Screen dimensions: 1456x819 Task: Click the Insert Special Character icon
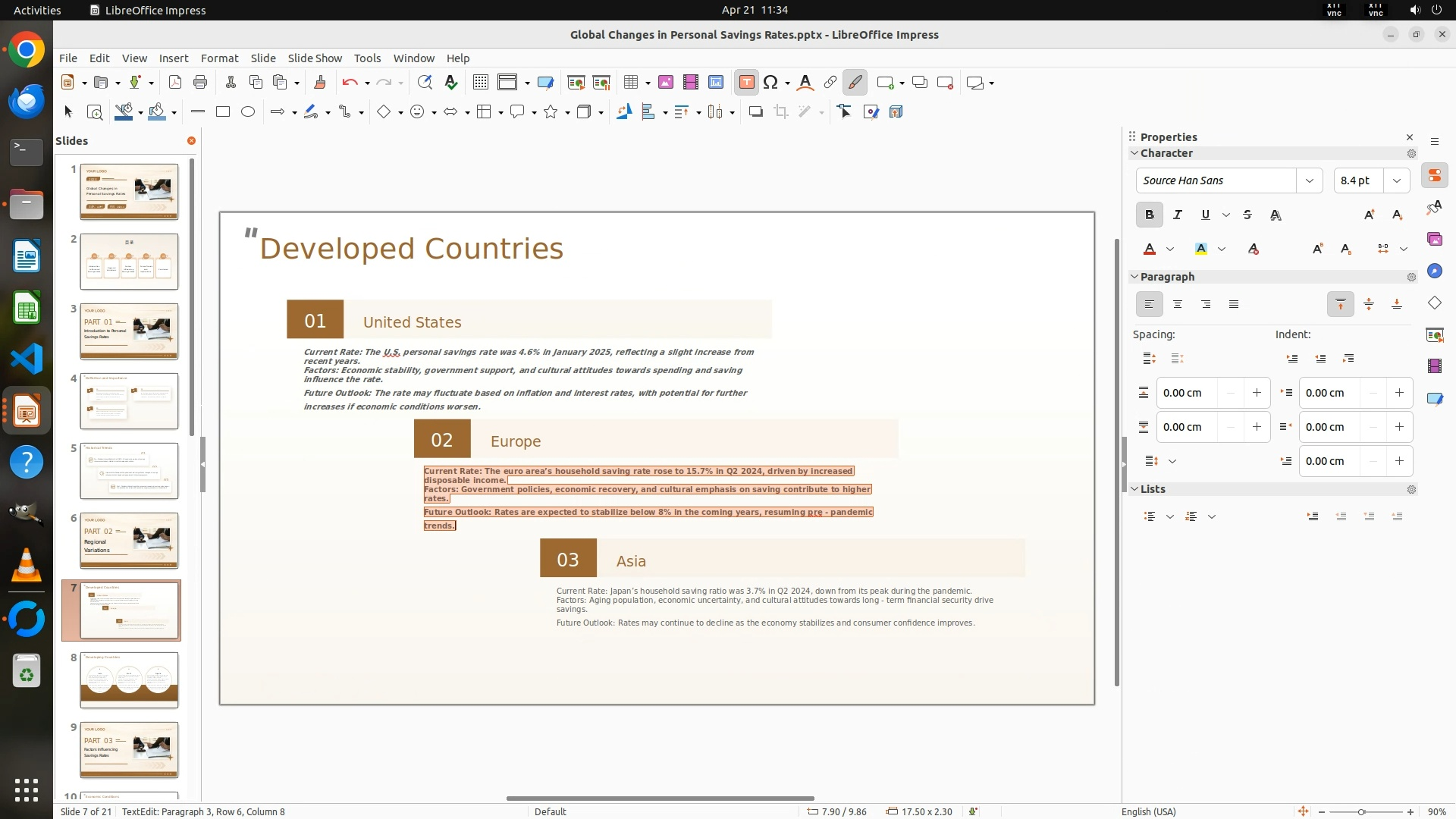pos(770,83)
